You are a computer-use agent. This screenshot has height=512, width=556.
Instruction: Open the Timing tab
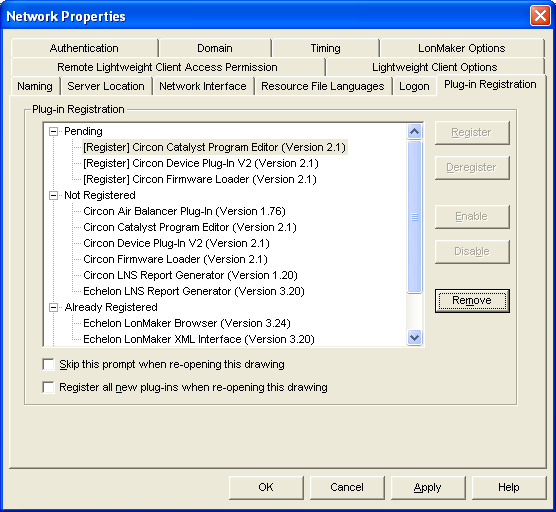click(326, 48)
